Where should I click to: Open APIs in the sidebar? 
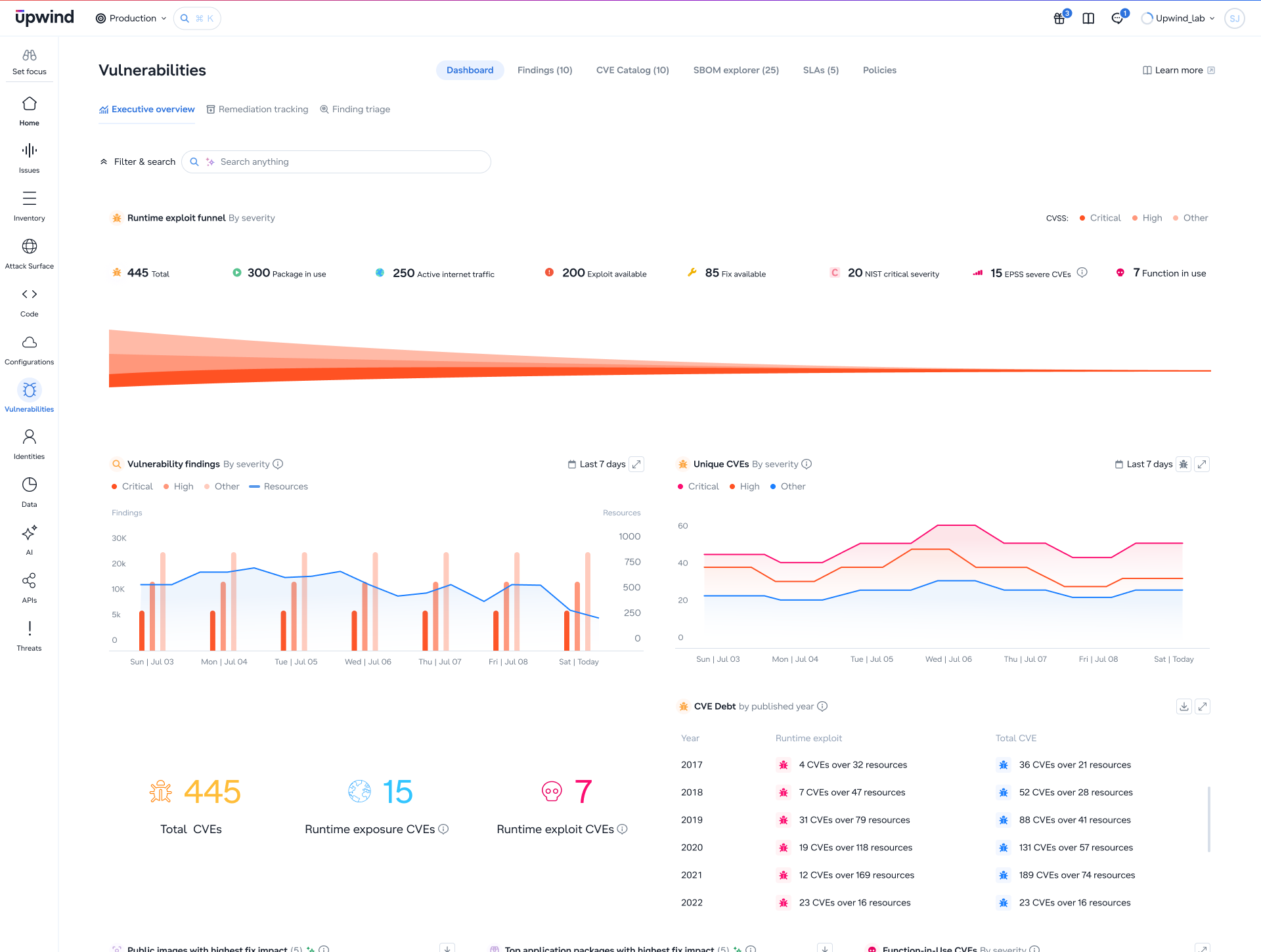point(30,588)
